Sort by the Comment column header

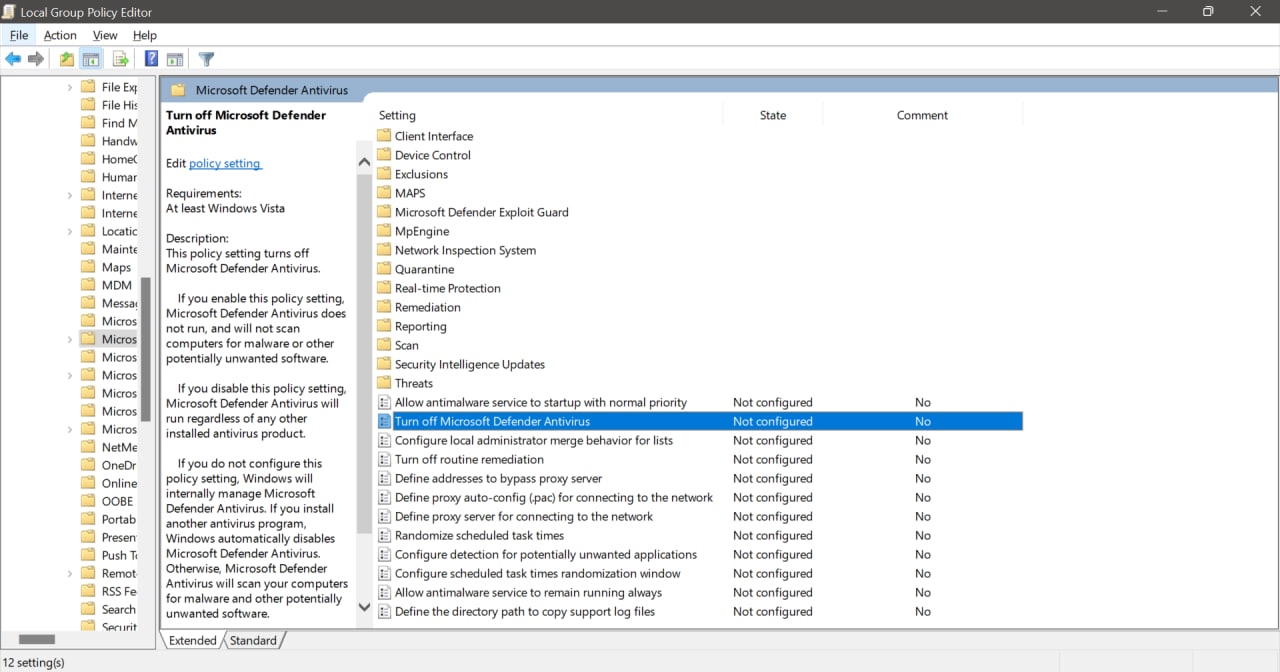pos(922,115)
